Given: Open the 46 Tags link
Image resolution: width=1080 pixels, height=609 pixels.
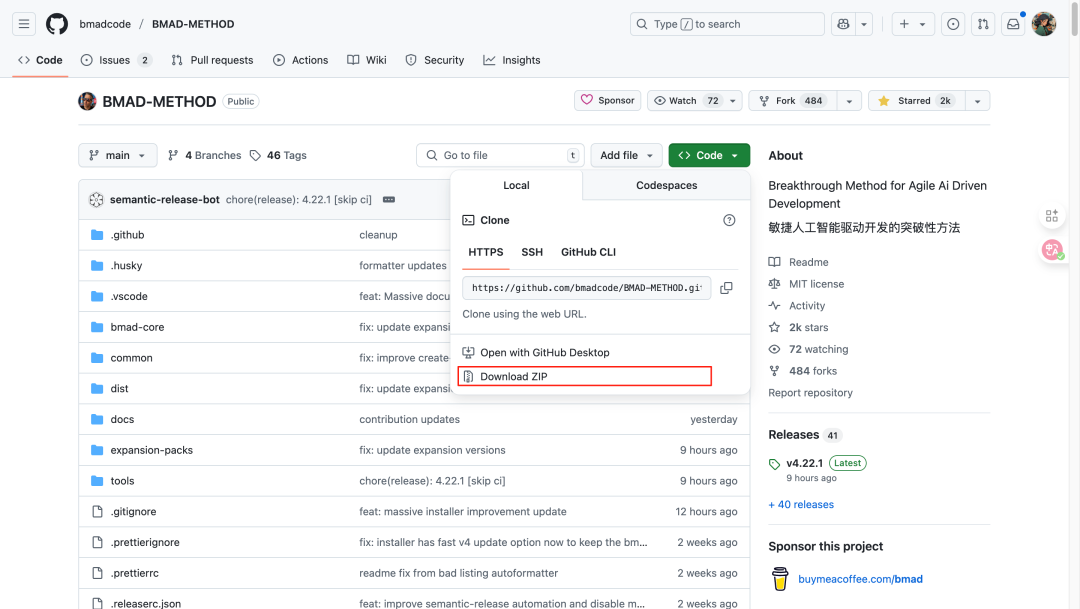Looking at the screenshot, I should [x=278, y=155].
